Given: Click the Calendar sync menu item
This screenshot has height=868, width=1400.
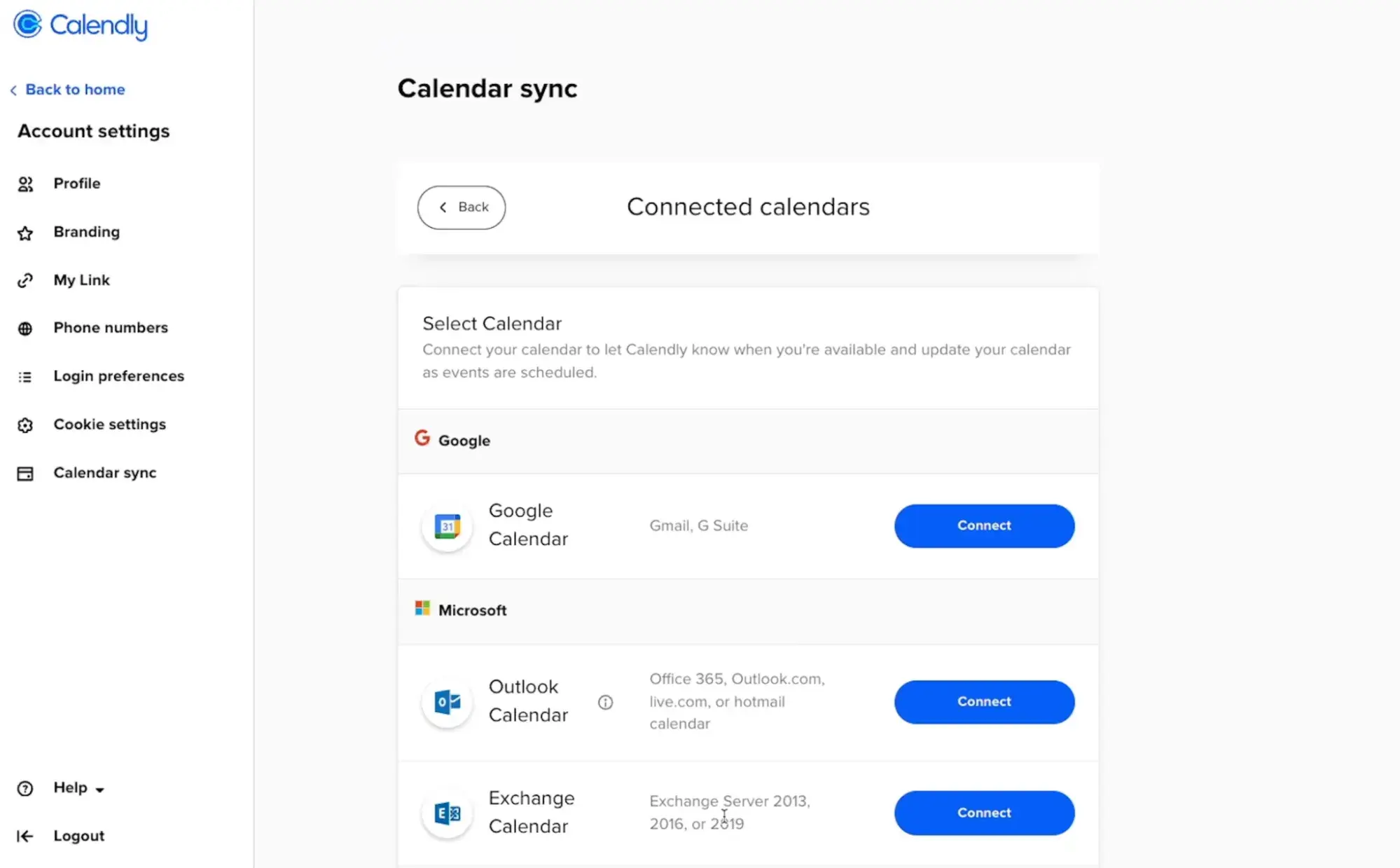Looking at the screenshot, I should point(105,472).
